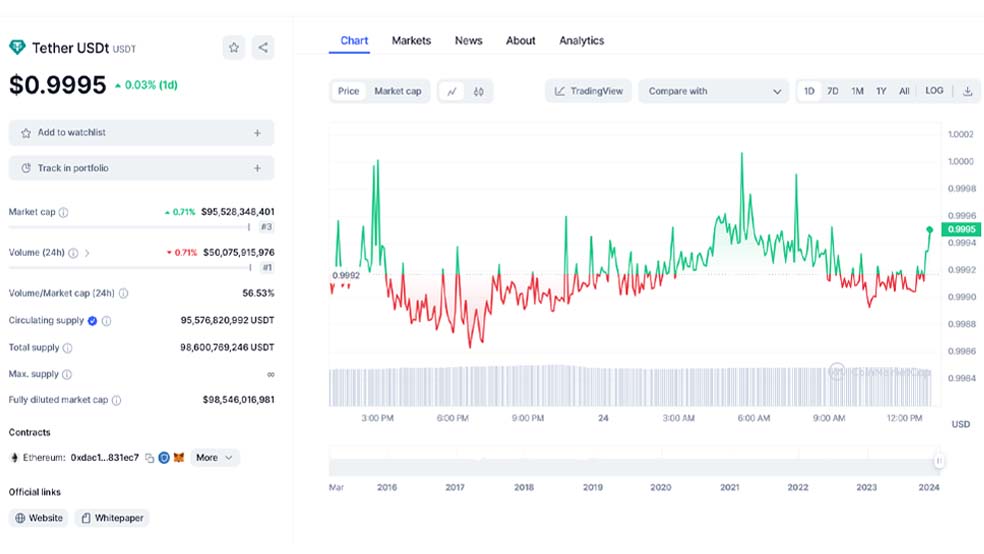This screenshot has height=554, width=984.
Task: Open the Whitepaper link
Action: point(112,518)
